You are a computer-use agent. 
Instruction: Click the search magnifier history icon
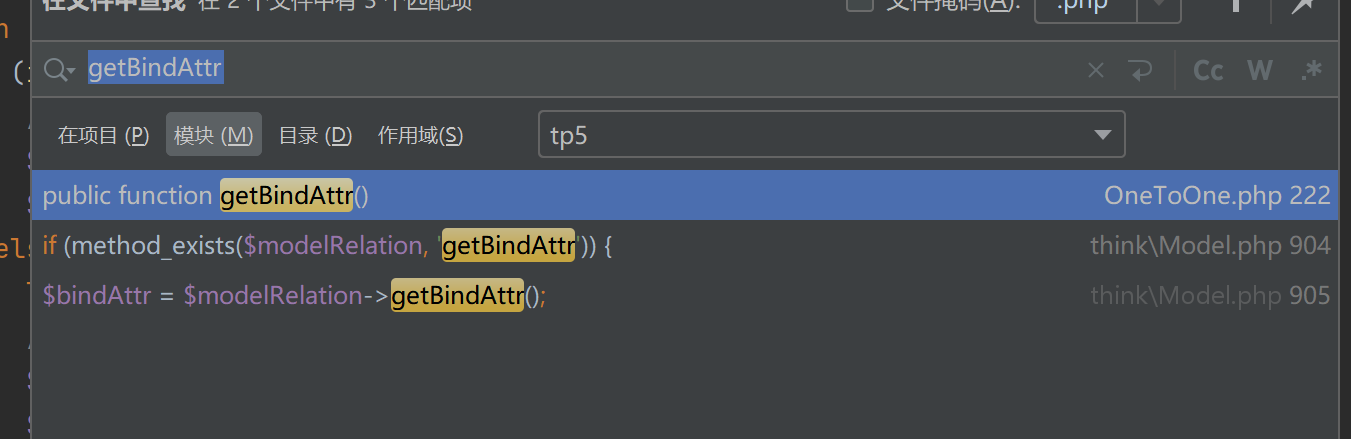click(58, 70)
